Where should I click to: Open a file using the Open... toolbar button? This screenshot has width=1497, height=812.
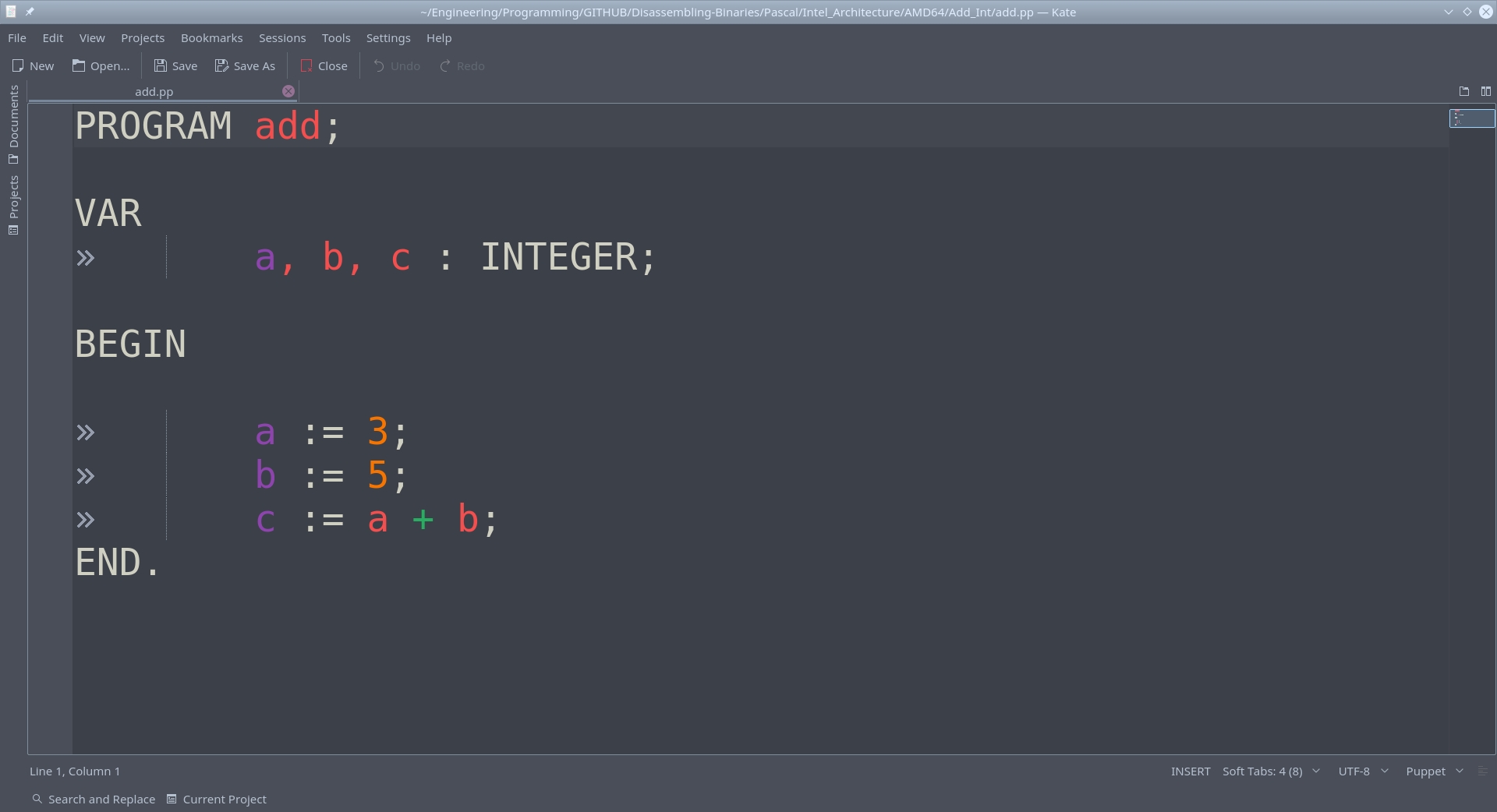[79, 66]
